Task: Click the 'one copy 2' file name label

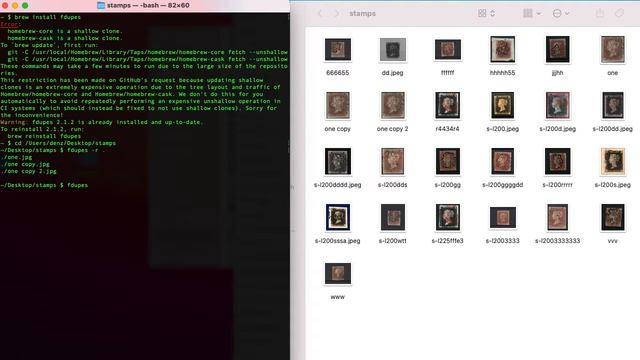Action: pos(393,129)
